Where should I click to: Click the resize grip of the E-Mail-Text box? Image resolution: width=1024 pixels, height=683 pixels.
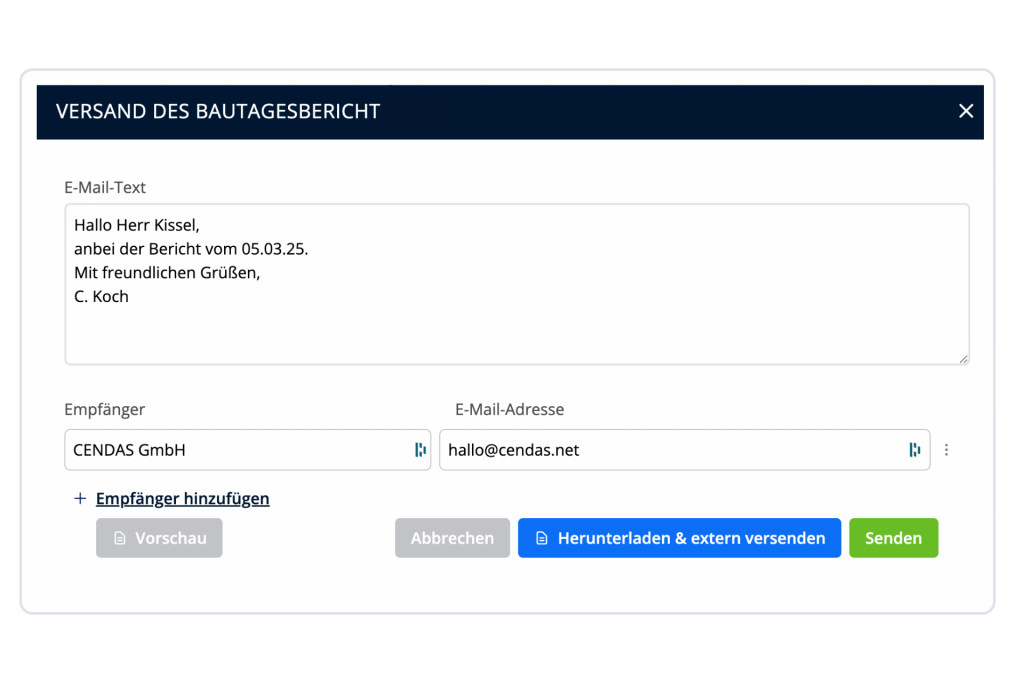pos(963,357)
